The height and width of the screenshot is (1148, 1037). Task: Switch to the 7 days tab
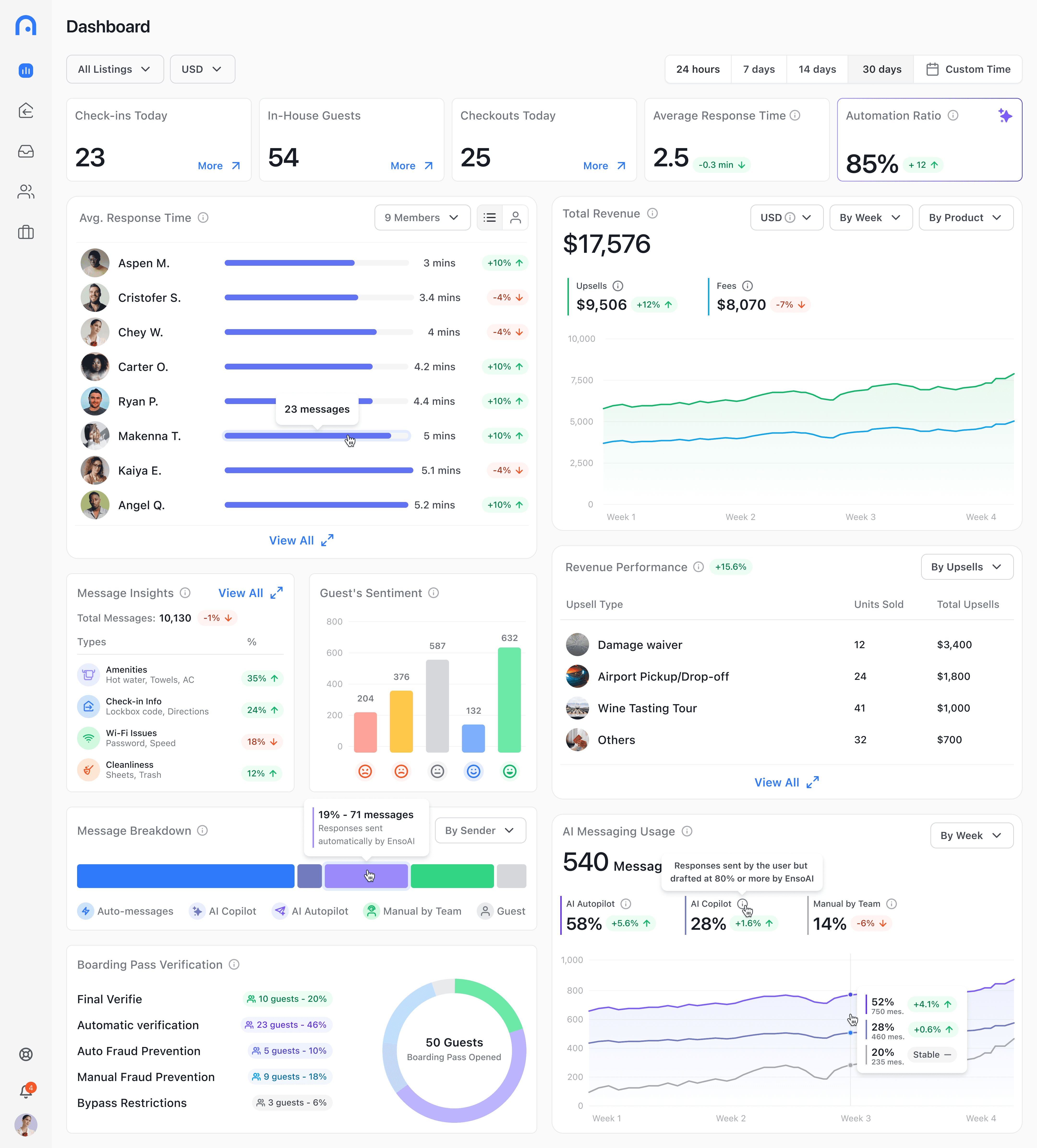pos(759,69)
